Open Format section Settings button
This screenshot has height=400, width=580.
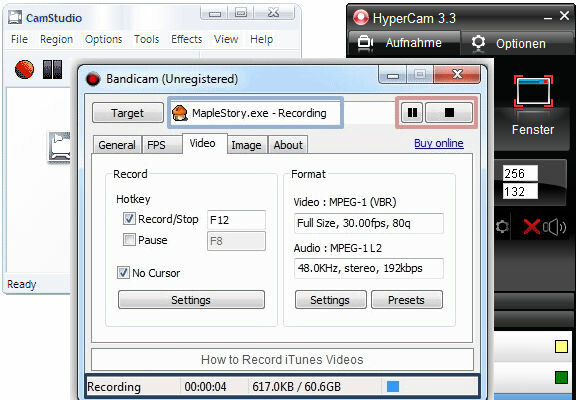tap(330, 300)
